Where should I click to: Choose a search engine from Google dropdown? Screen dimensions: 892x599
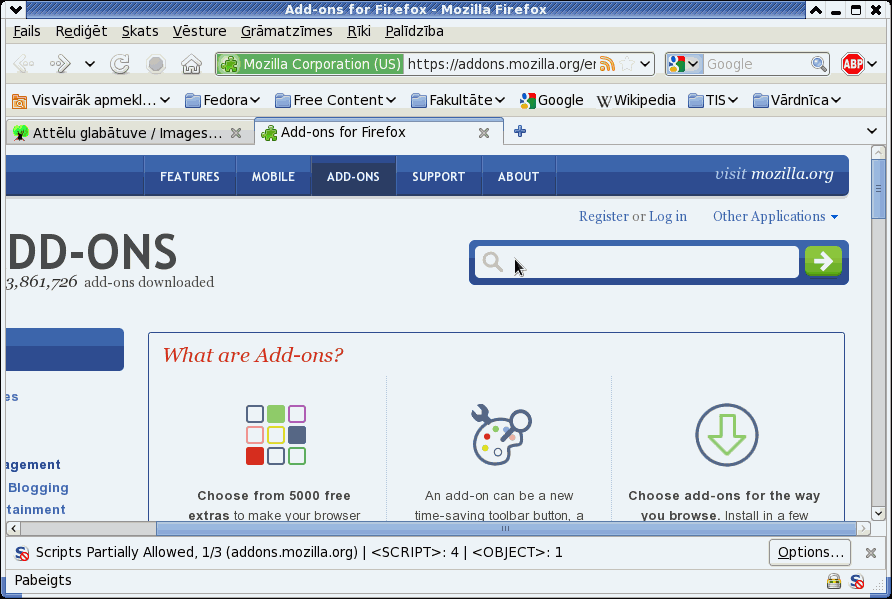[684, 64]
